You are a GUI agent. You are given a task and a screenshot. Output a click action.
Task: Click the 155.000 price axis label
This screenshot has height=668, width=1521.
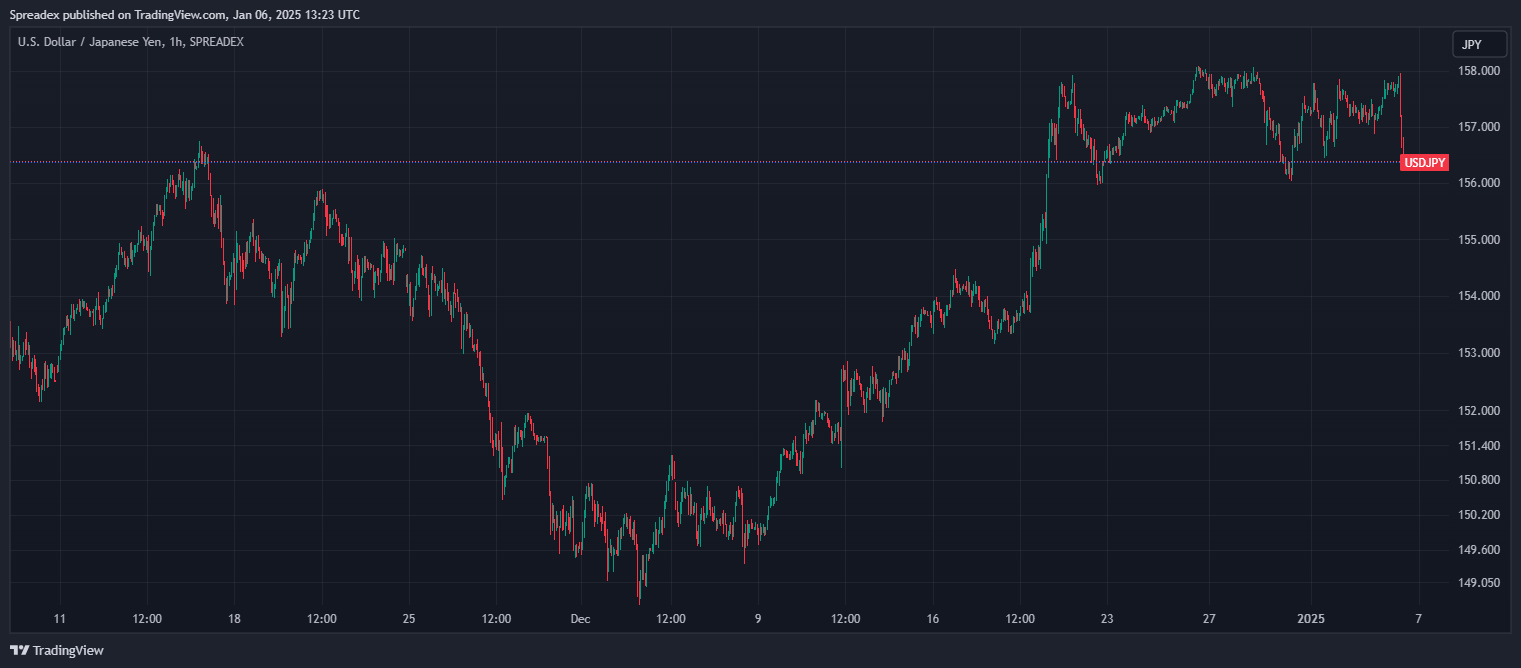click(x=1479, y=240)
